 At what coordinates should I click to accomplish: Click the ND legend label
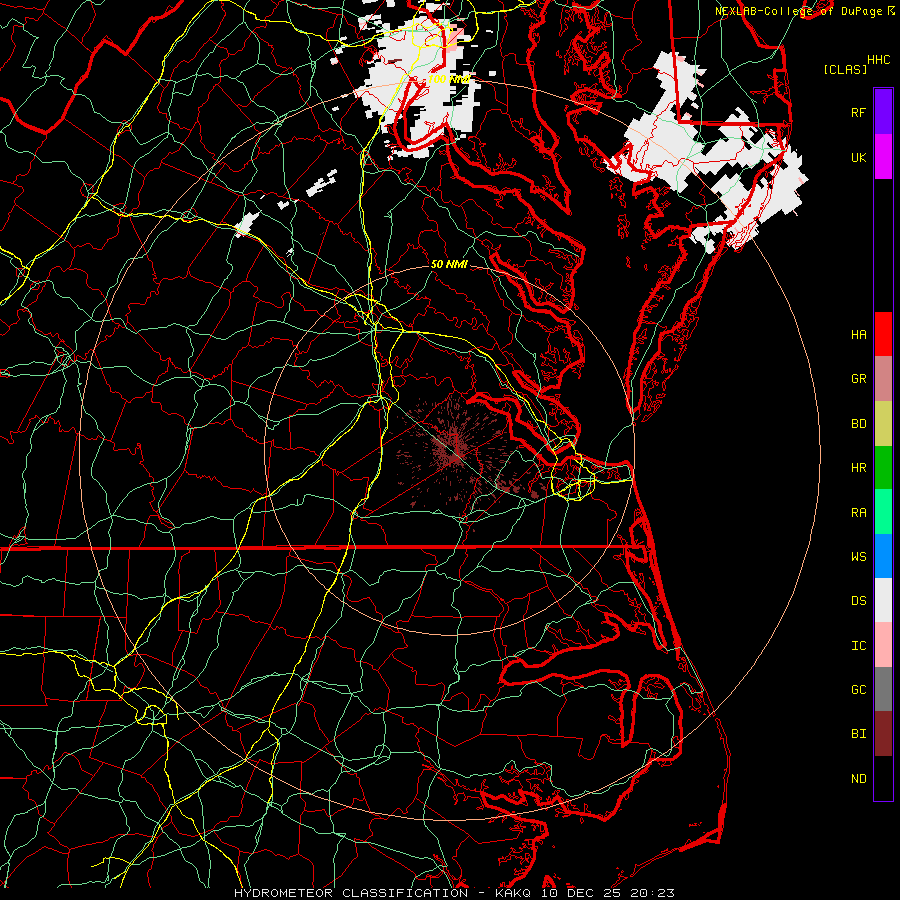858,779
